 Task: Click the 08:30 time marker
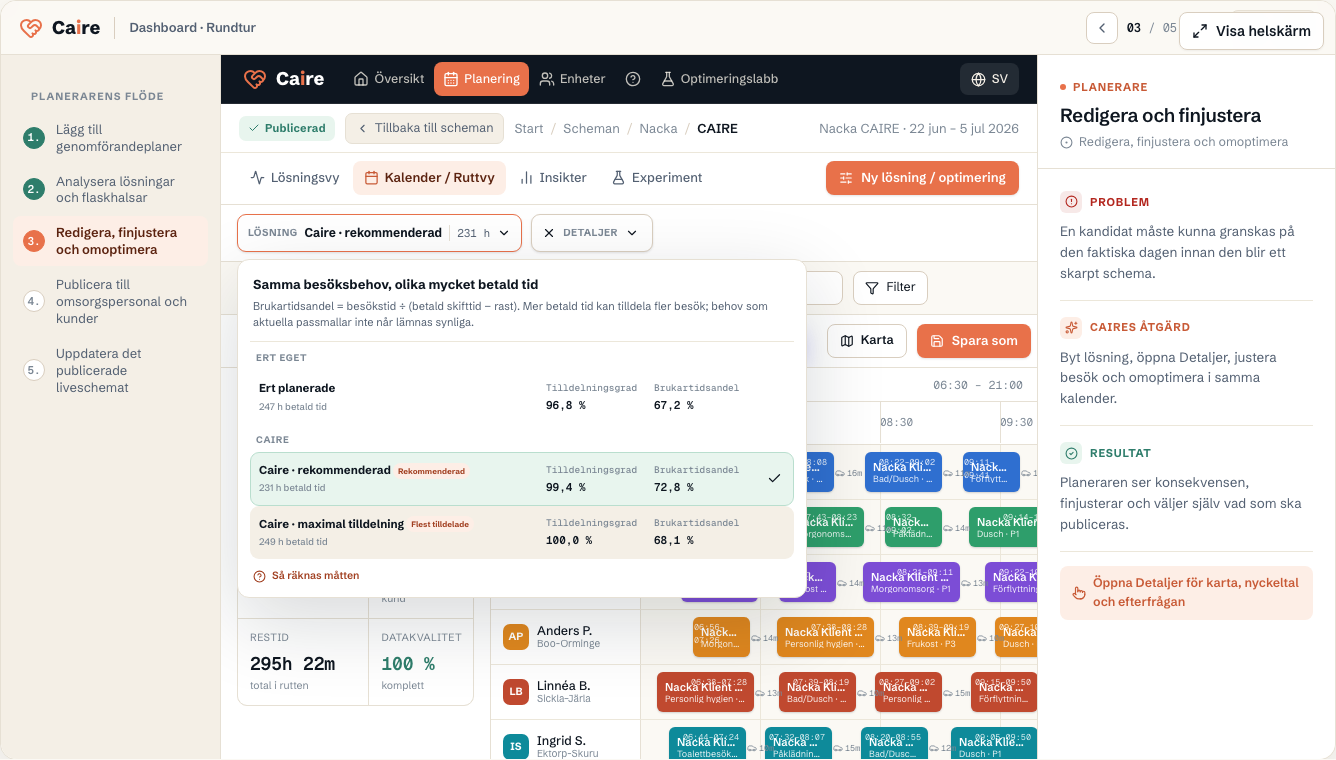896,422
